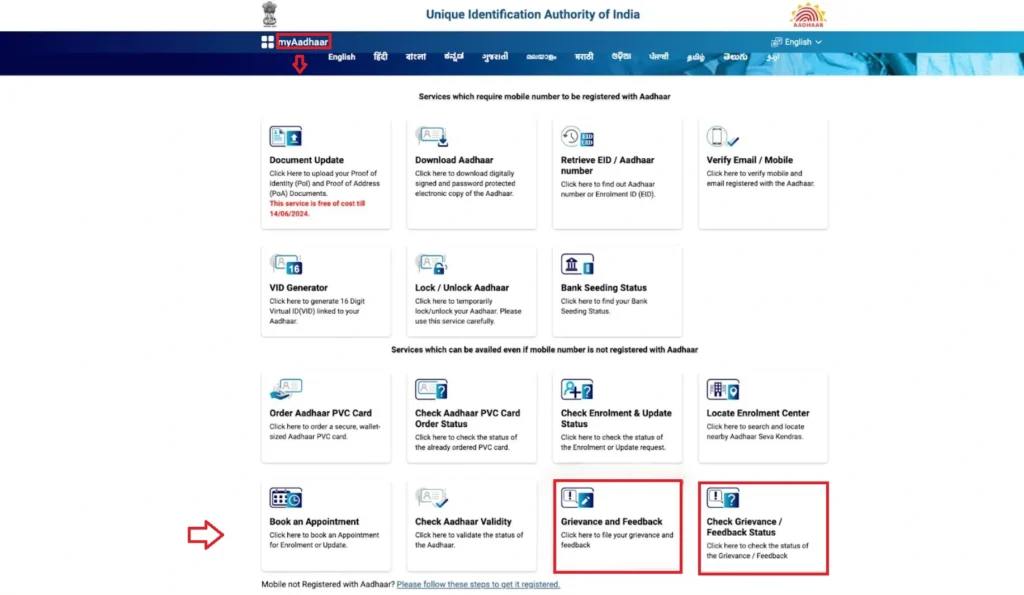The image size is (1024, 595).
Task: Click the Check Grievance / Feedback Status icon
Action: click(x=723, y=498)
